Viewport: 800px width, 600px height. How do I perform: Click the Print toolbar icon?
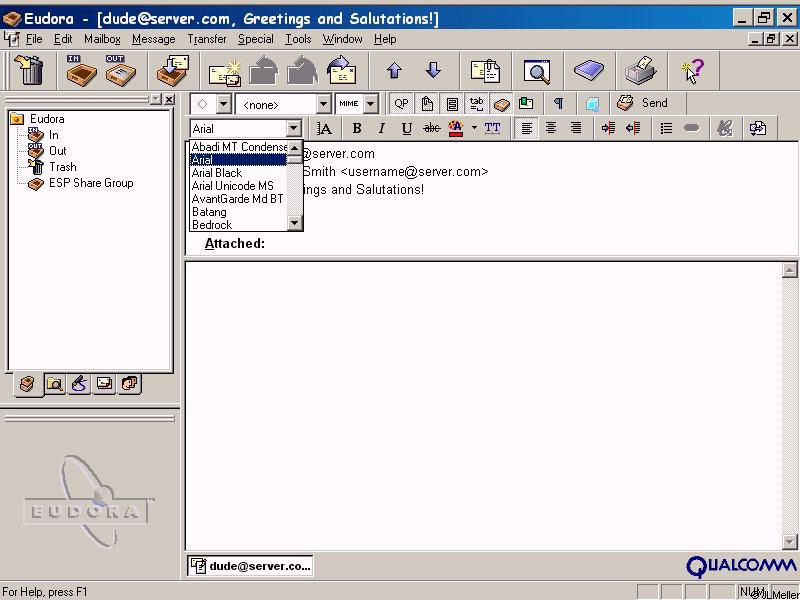(x=640, y=70)
